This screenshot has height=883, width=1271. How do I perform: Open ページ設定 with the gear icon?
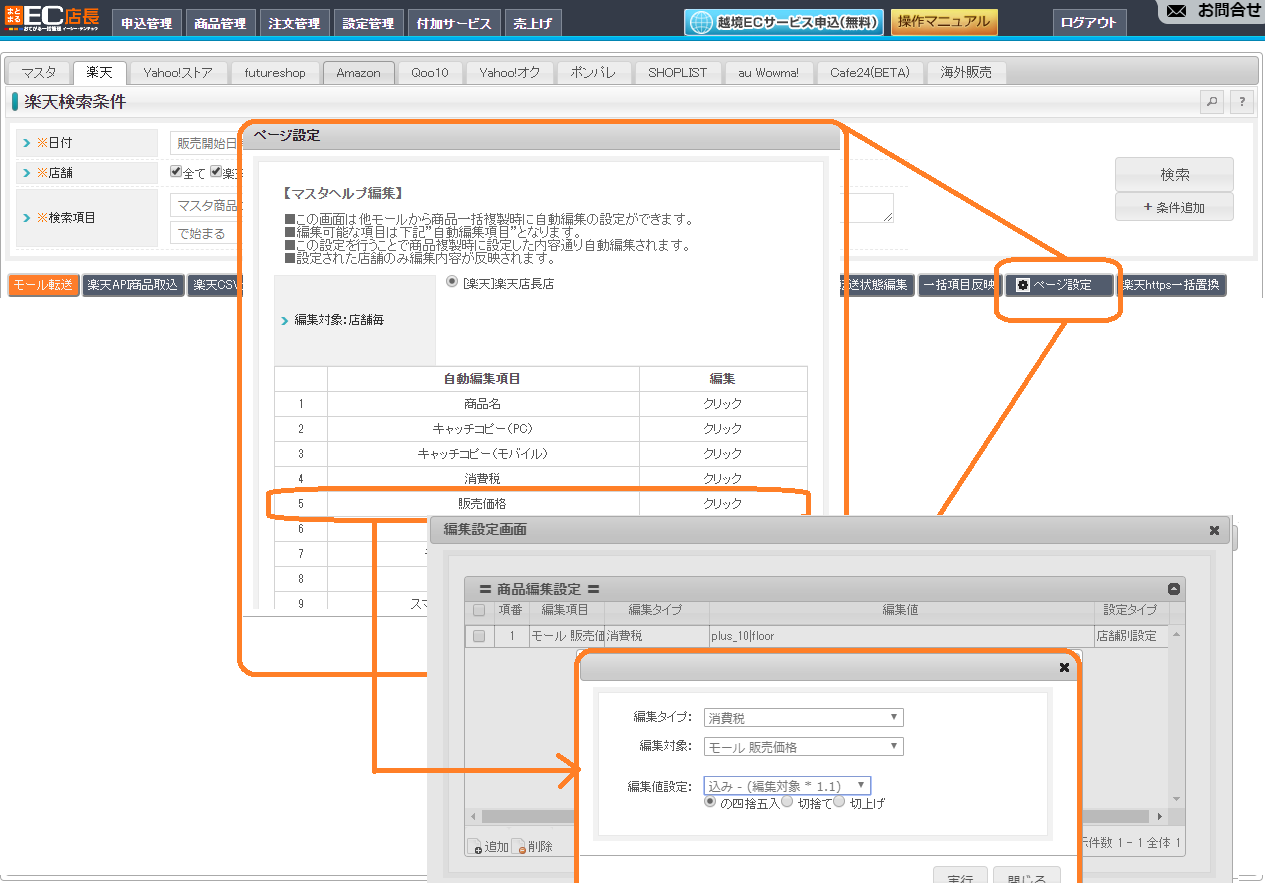click(1059, 285)
